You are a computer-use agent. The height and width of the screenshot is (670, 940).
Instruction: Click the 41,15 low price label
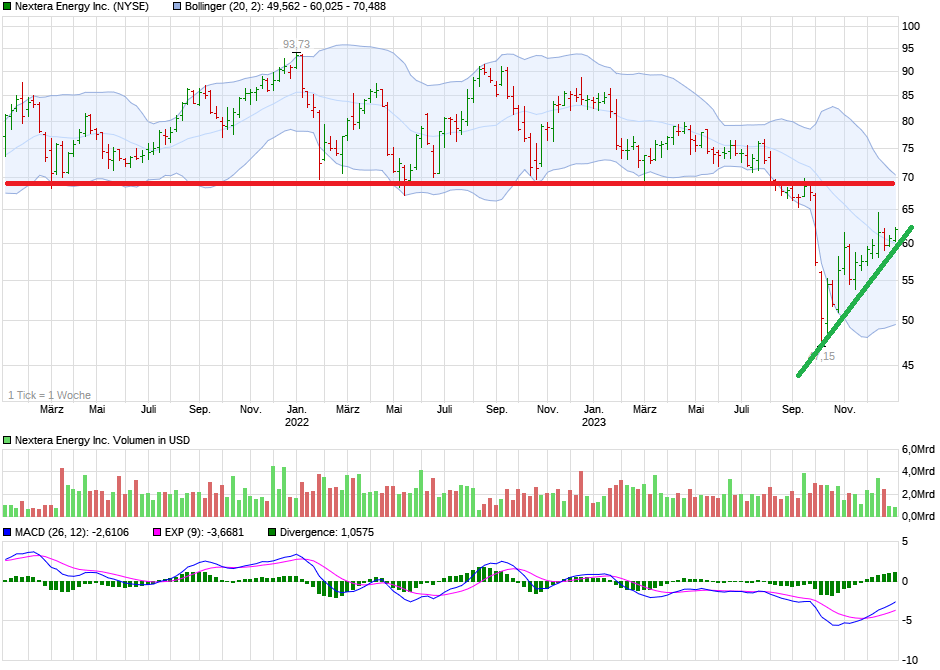[823, 356]
